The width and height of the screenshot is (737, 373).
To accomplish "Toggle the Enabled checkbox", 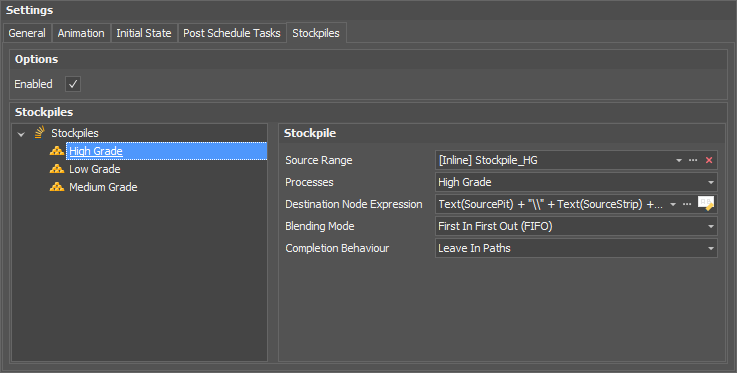I will [x=73, y=84].
